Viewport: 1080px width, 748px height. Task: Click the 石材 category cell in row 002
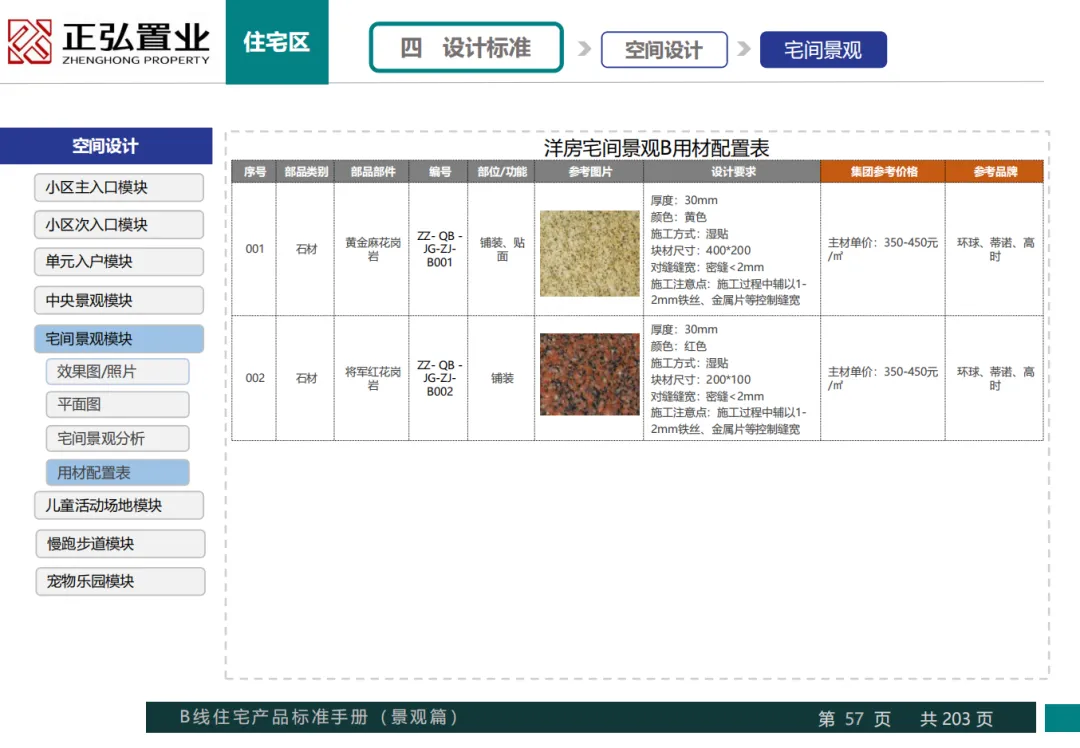tap(306, 377)
